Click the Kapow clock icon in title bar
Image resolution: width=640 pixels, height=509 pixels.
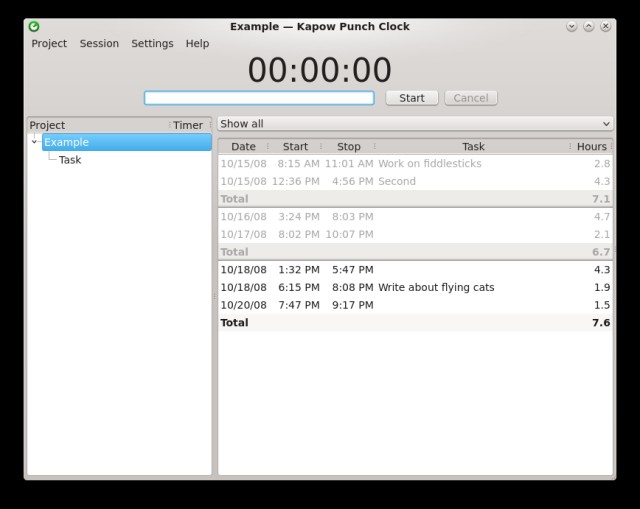click(35, 27)
